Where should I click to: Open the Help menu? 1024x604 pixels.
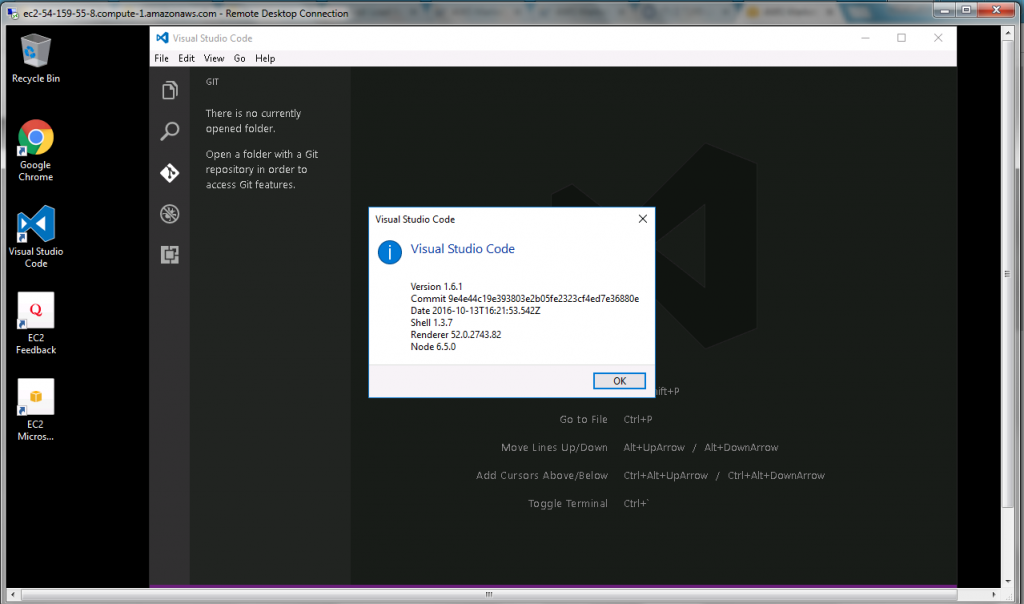pos(265,58)
